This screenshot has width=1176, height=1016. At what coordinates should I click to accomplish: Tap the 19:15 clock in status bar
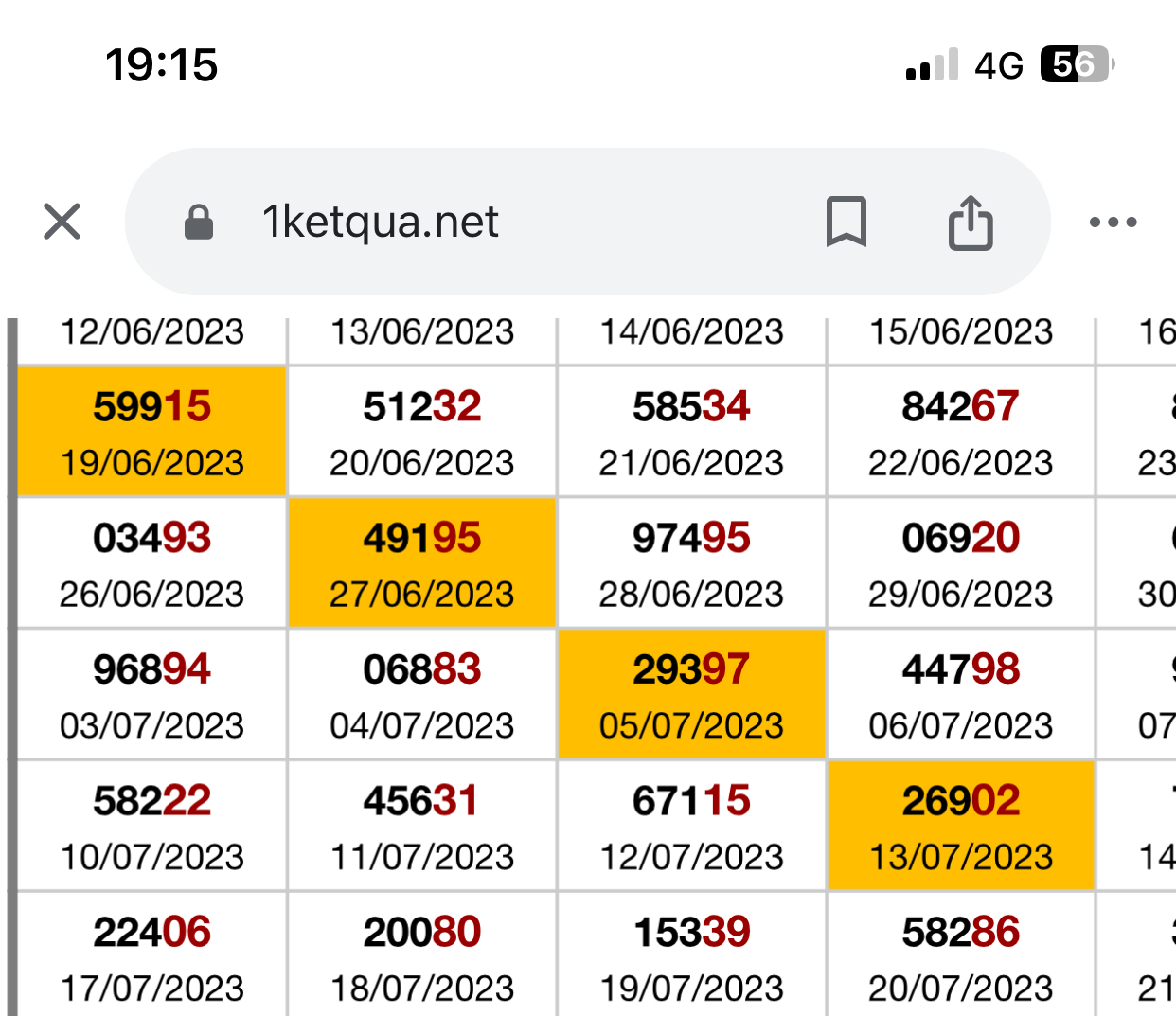tap(161, 65)
